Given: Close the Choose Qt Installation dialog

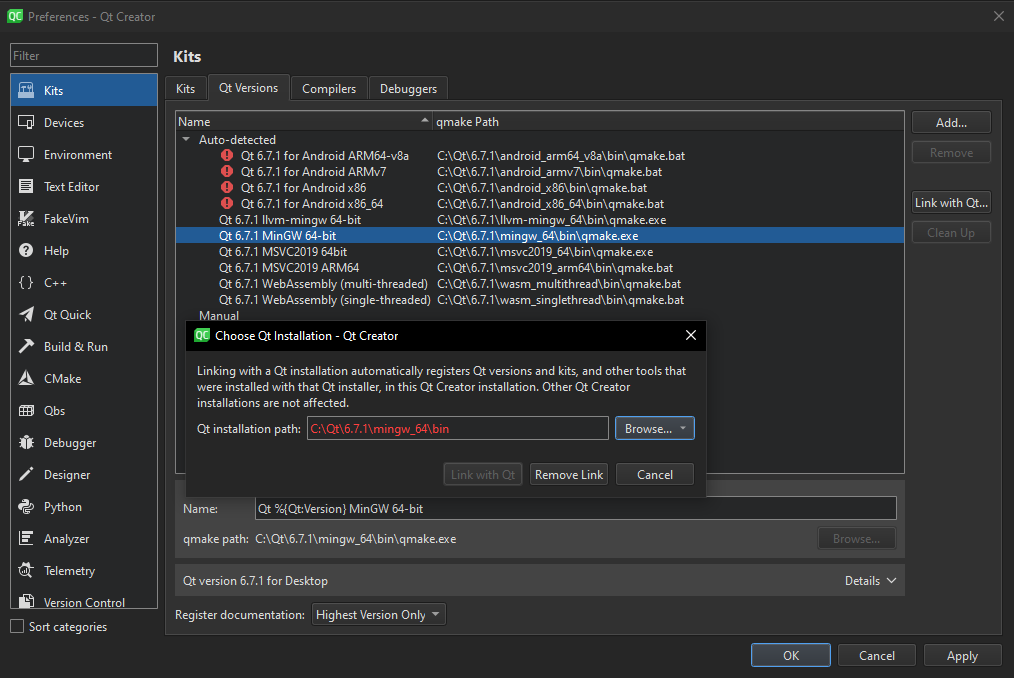Looking at the screenshot, I should point(691,335).
